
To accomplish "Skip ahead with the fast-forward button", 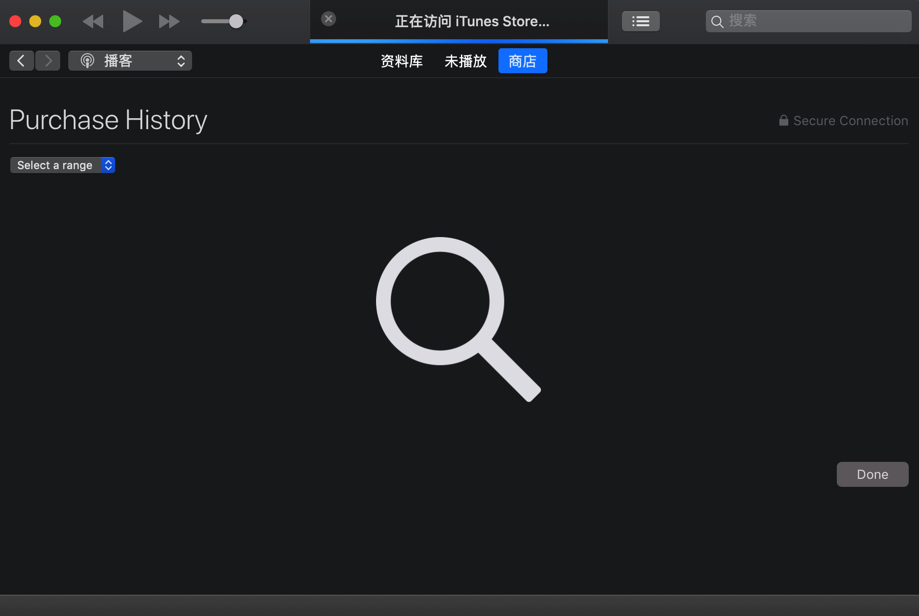I will pos(169,22).
